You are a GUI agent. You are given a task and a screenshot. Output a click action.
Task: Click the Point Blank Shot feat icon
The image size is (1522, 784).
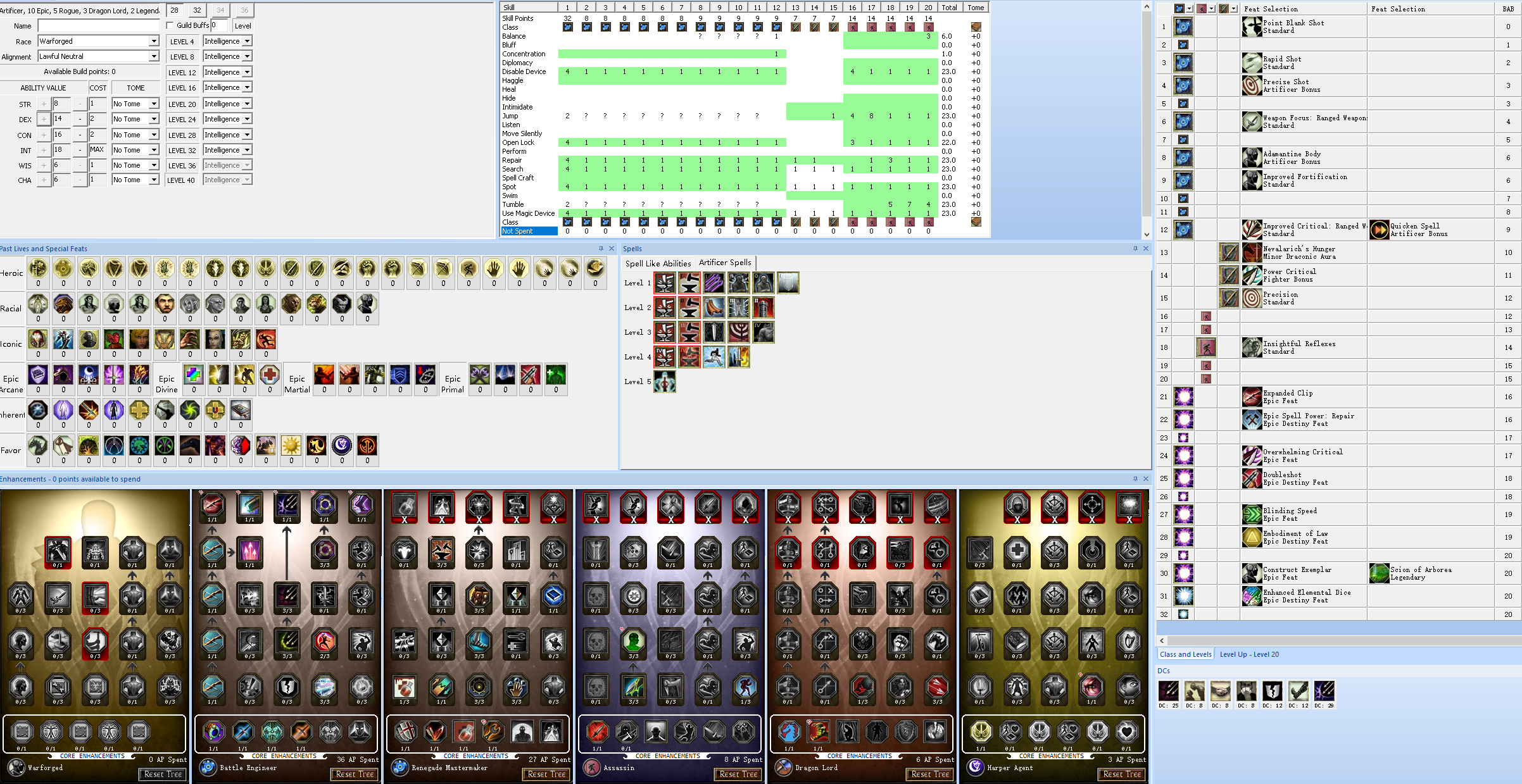click(x=1252, y=27)
